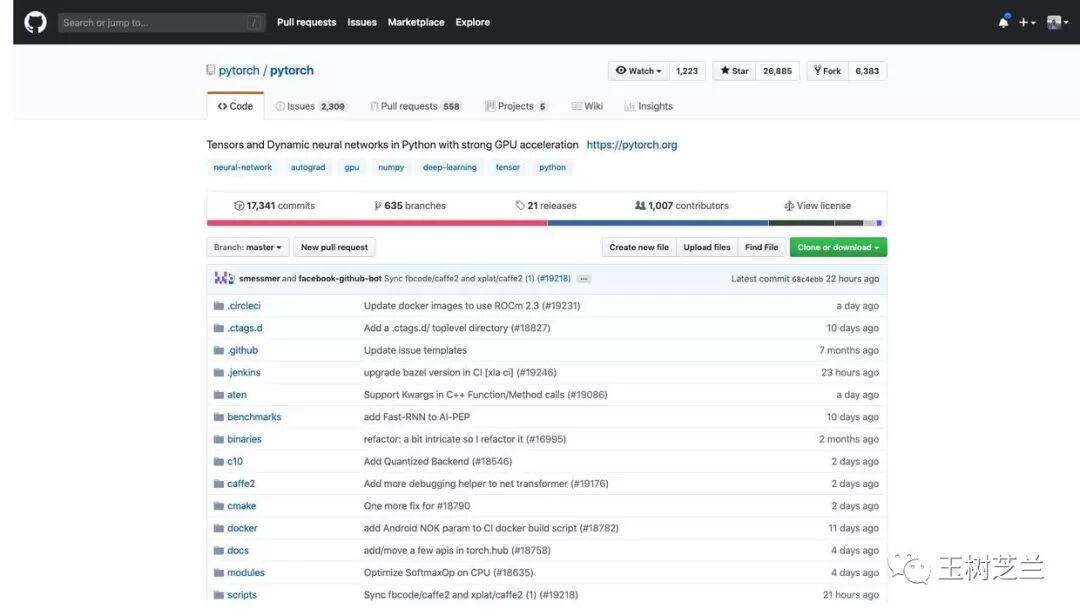
Task: Open facebook-github-bot author link
Action: 340,278
